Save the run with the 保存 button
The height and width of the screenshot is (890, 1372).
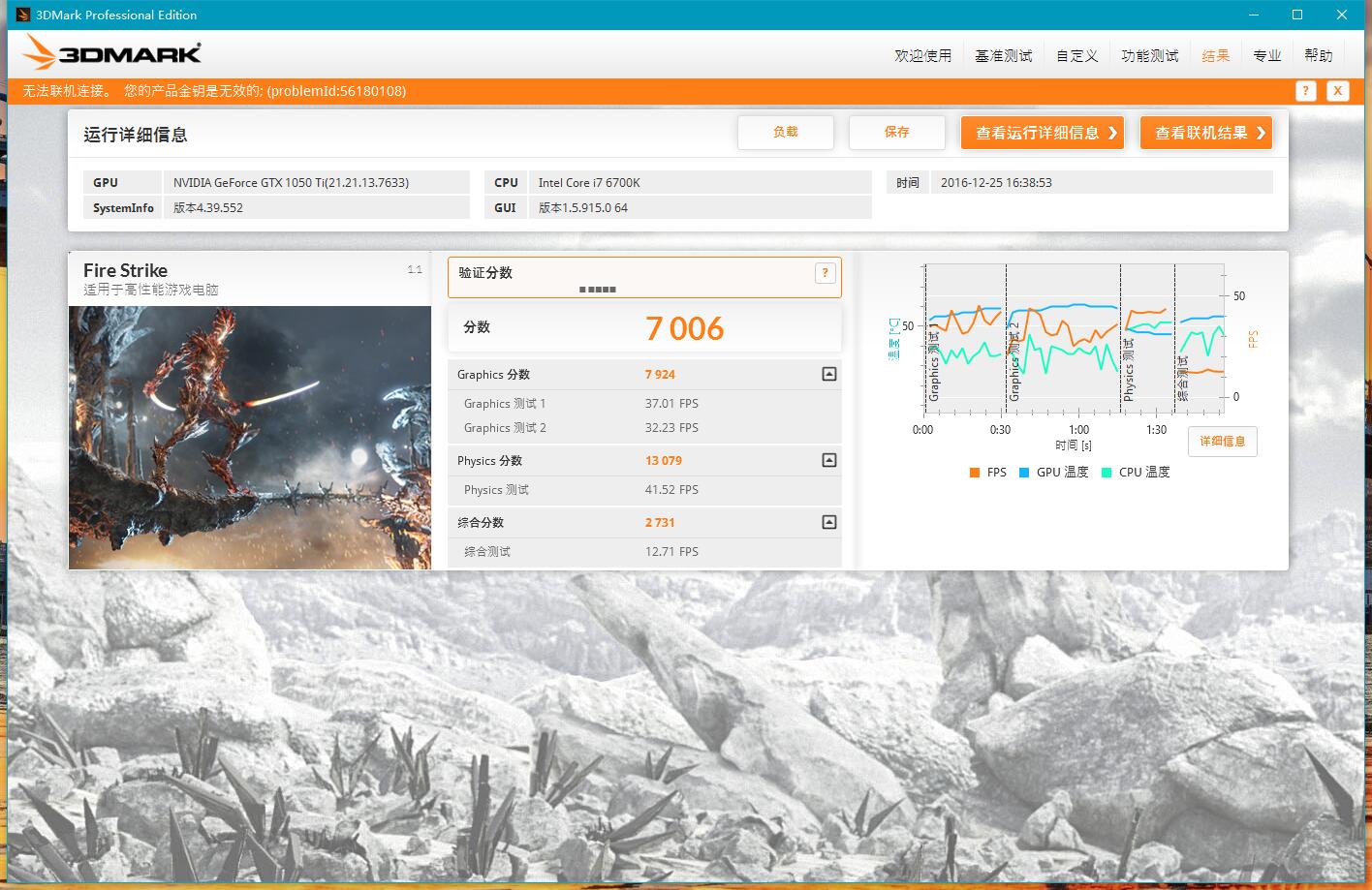[x=896, y=133]
